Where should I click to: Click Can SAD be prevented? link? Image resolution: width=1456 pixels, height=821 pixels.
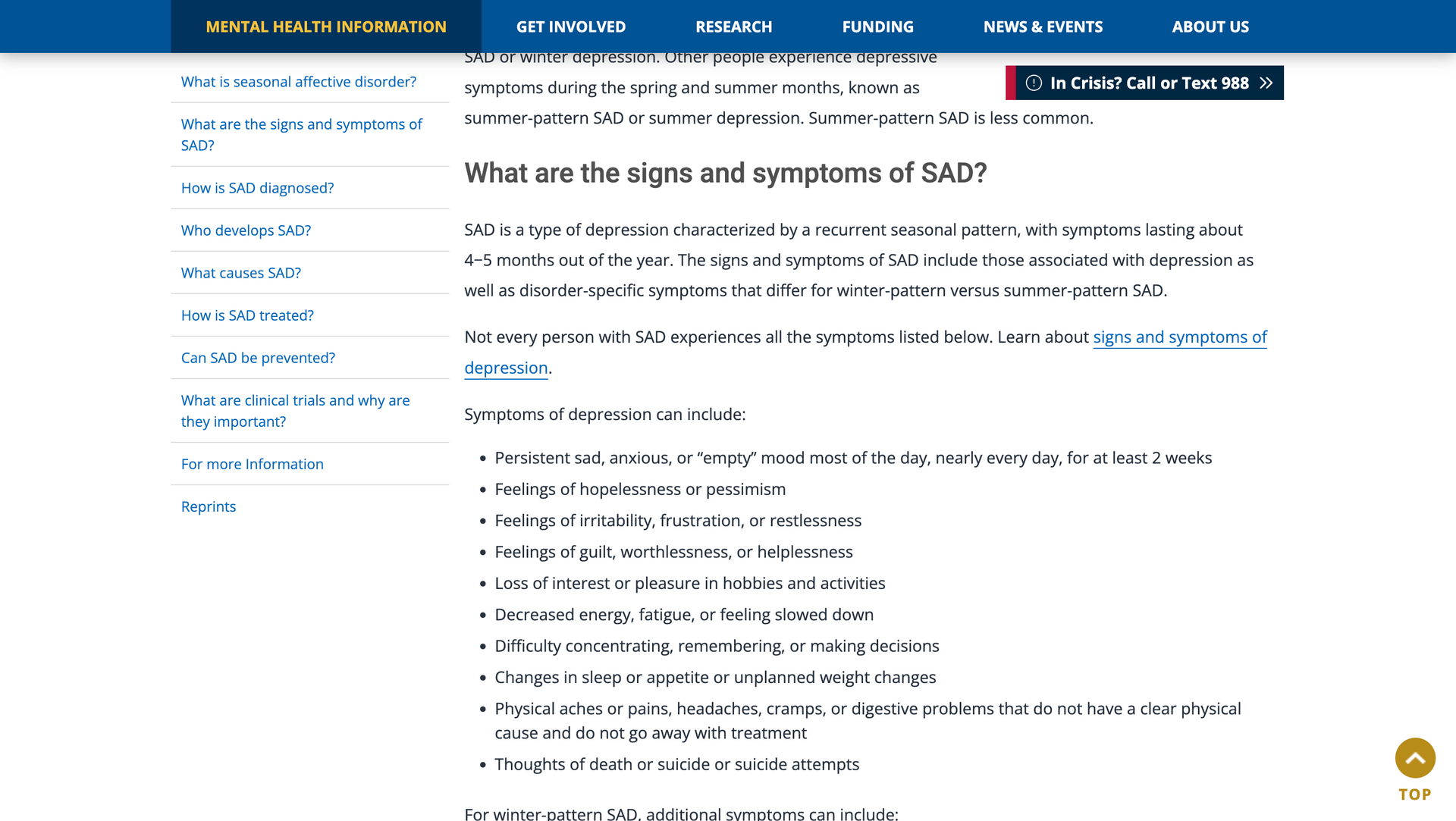[x=258, y=358]
